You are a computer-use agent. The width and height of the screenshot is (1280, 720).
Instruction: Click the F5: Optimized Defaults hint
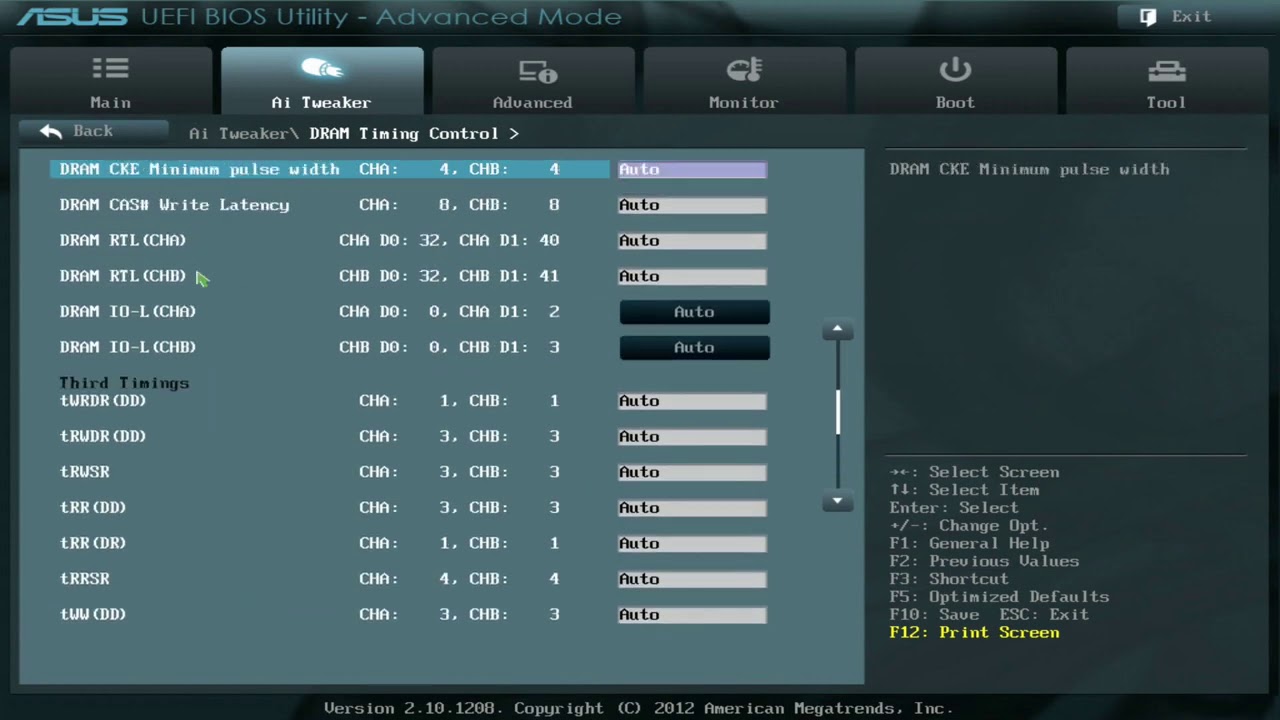pos(999,597)
